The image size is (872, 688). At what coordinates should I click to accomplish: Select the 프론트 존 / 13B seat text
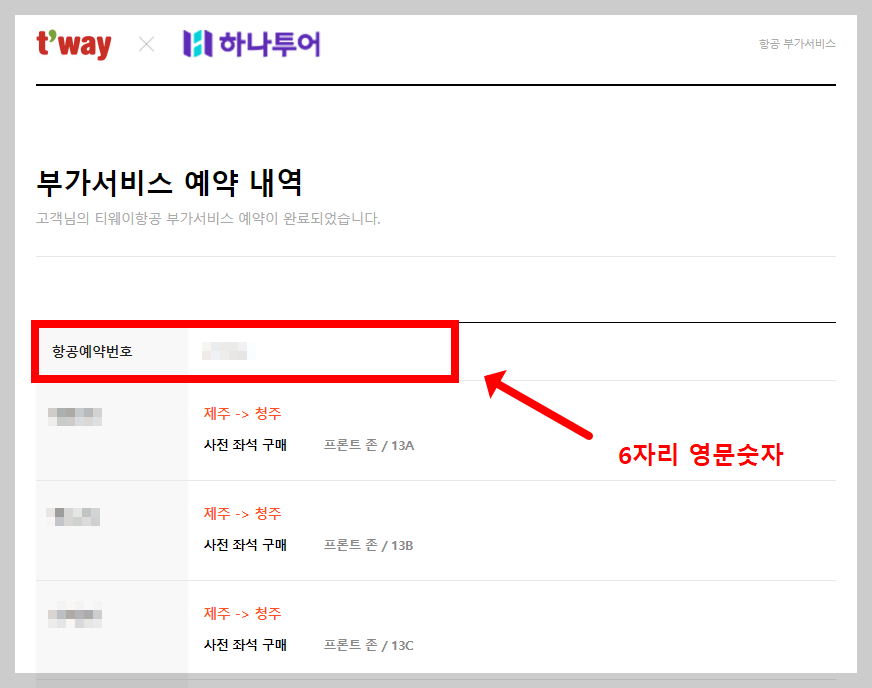tap(369, 545)
